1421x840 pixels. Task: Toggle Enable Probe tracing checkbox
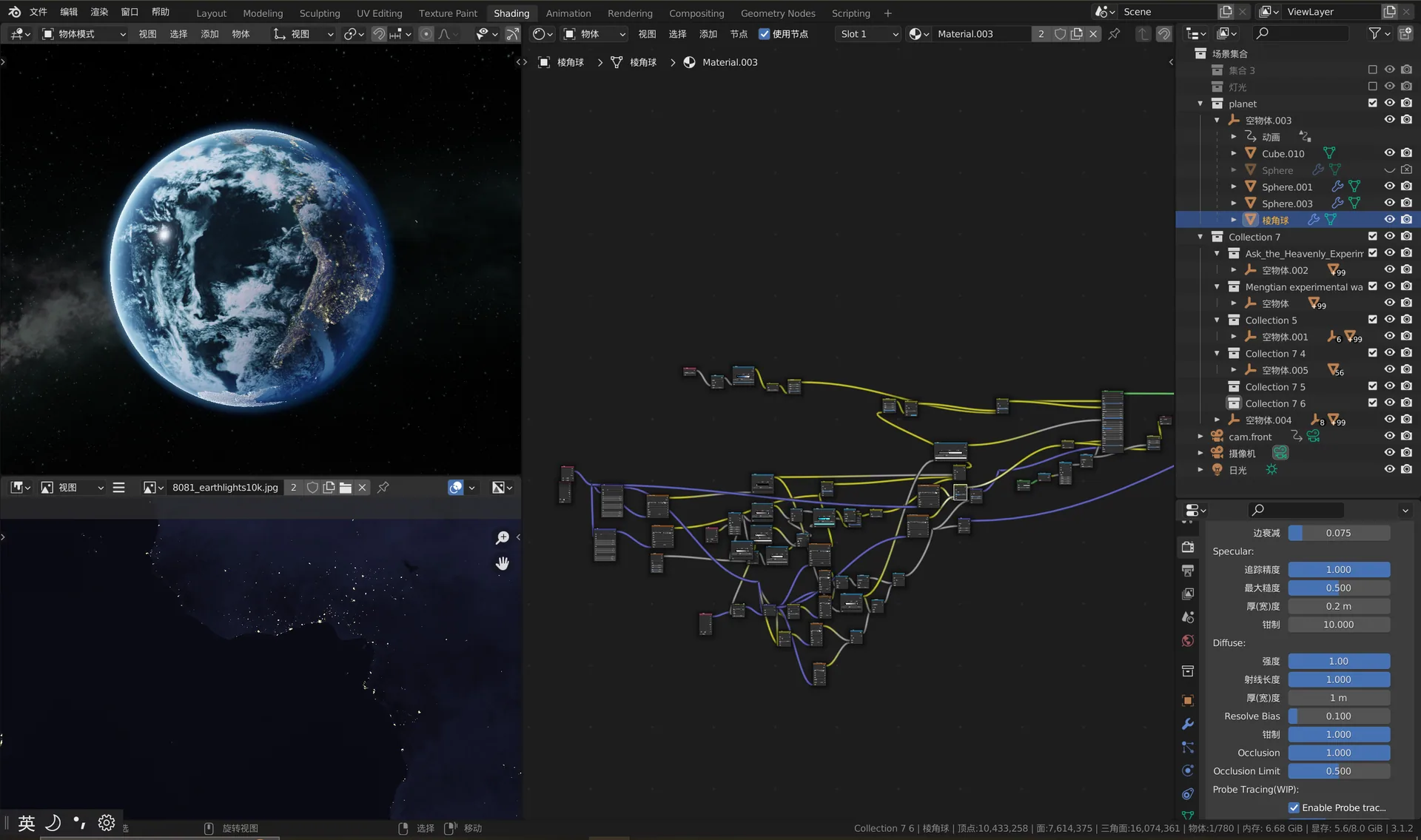pos(1294,807)
